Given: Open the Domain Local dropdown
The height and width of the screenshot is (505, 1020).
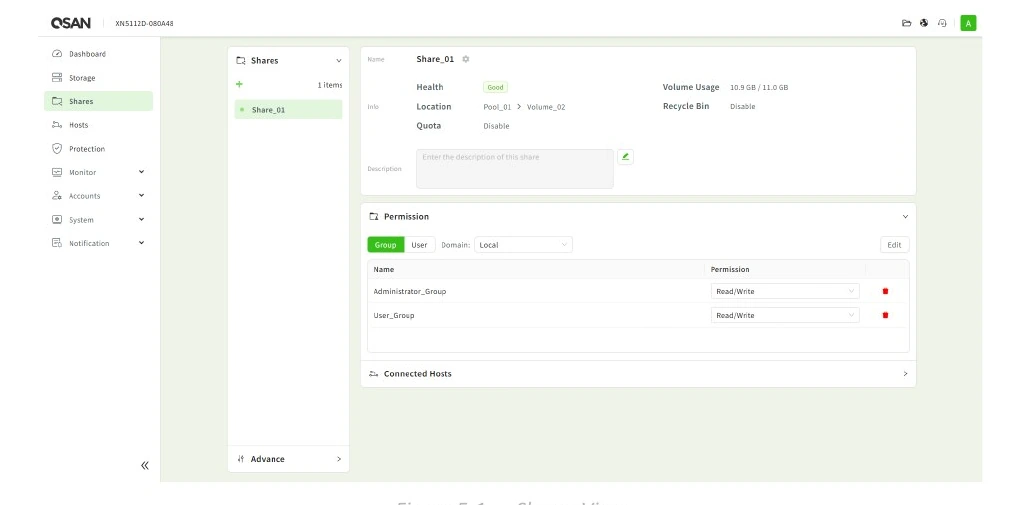Looking at the screenshot, I should (523, 245).
